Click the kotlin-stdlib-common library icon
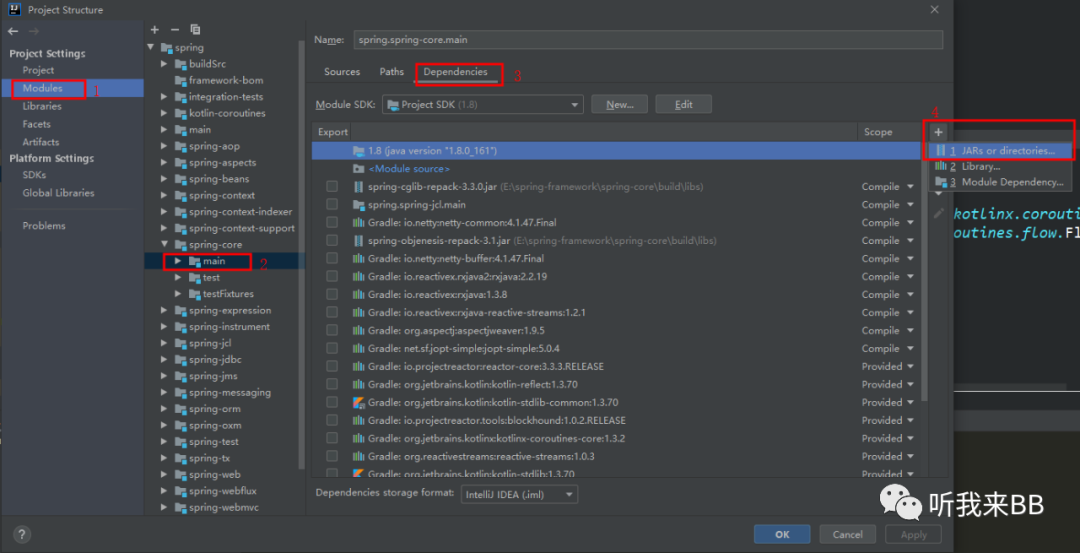Viewport: 1080px width, 553px height. pos(358,402)
